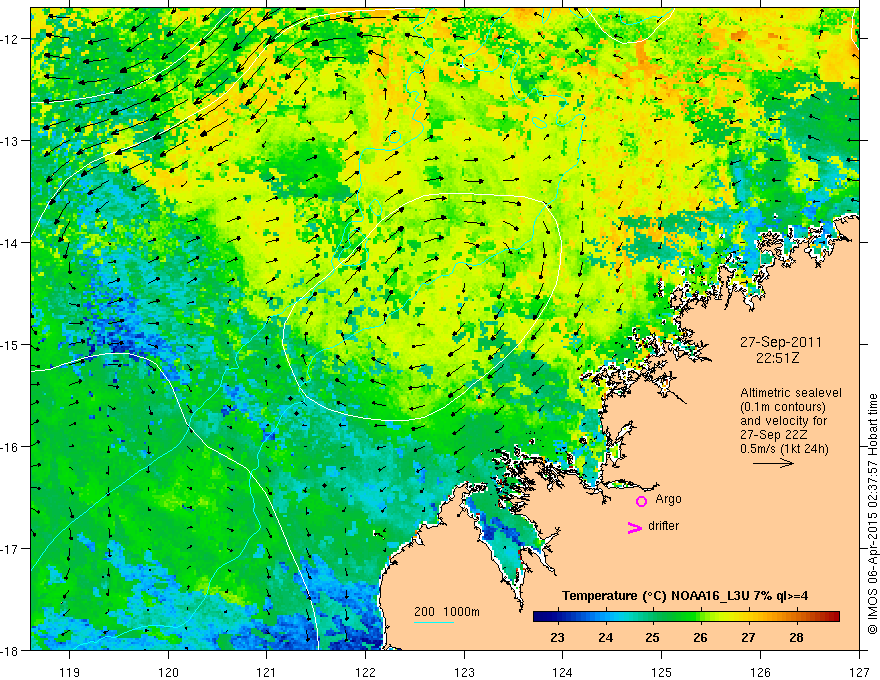This screenshot has height=680, width=880.
Task: Click the longitude 120 axis label
Action: 168,672
